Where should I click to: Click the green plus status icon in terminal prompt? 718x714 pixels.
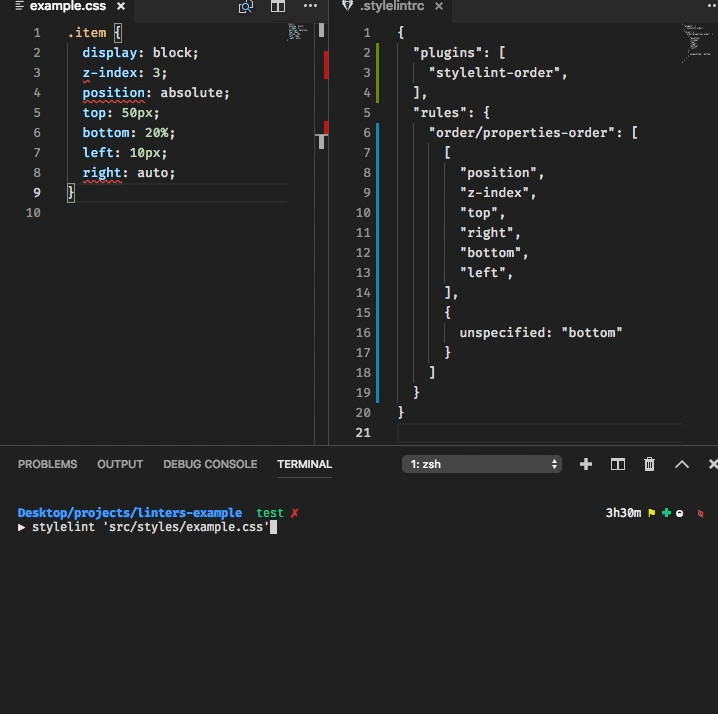[x=666, y=513]
